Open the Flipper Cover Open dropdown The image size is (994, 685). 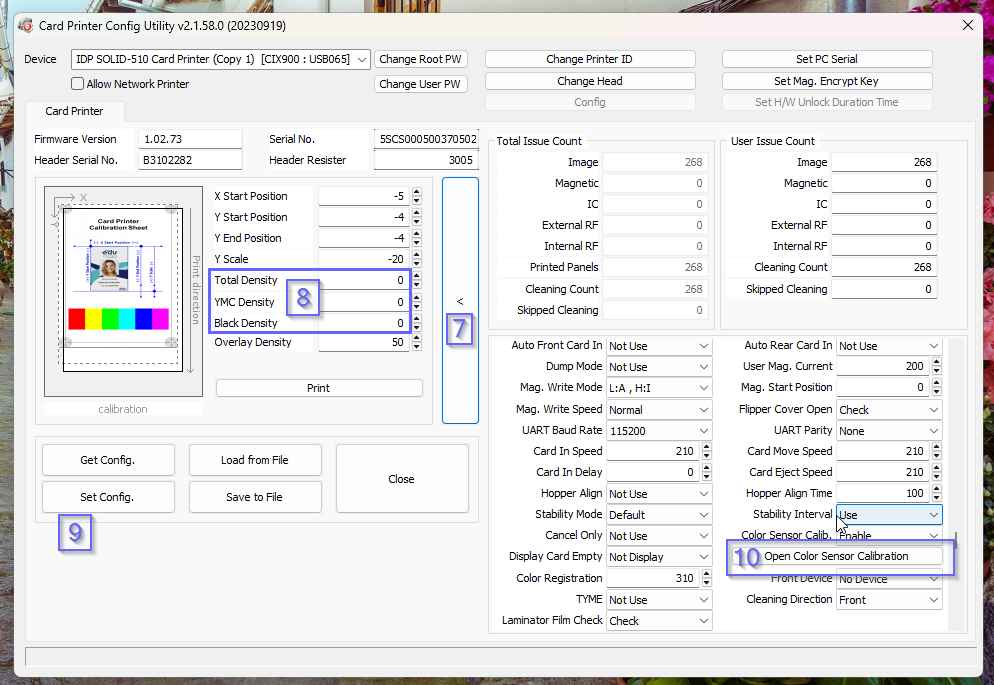point(889,410)
